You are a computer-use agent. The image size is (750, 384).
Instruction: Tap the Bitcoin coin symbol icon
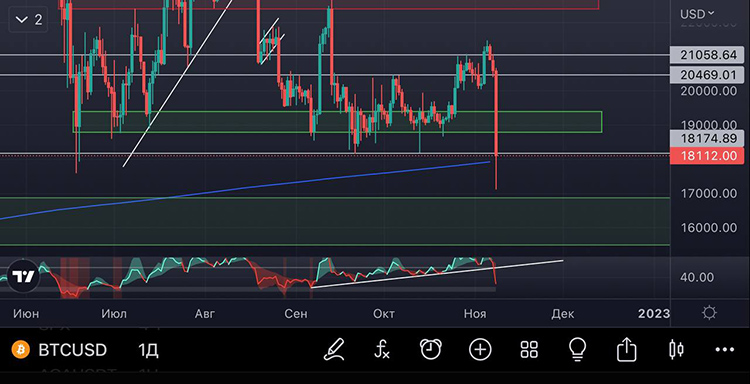click(x=21, y=350)
